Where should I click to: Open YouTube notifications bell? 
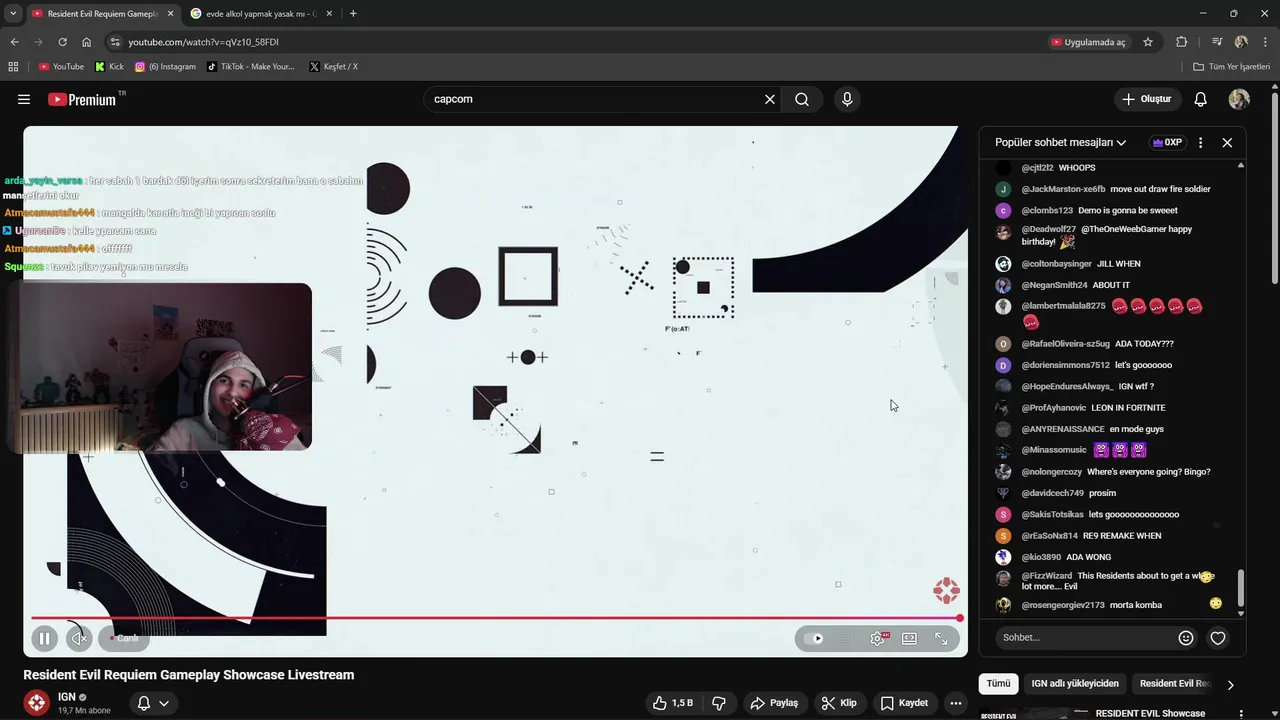coord(1201,99)
